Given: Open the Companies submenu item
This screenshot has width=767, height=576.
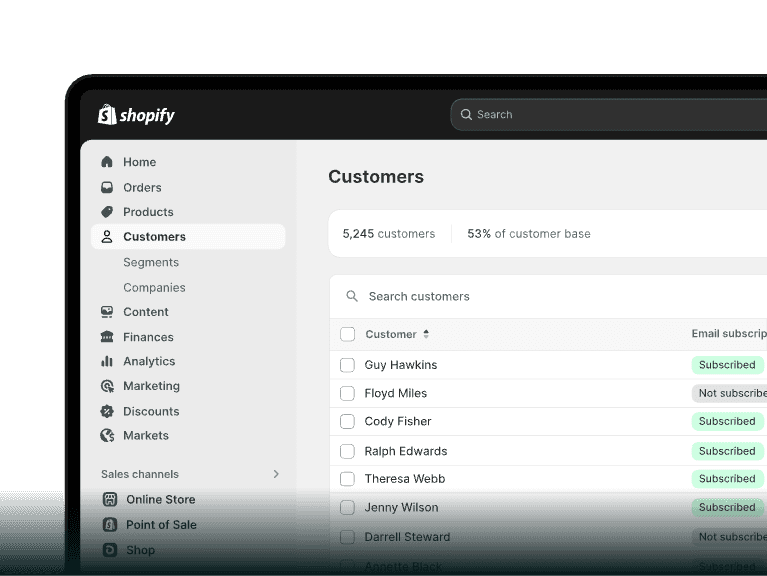Looking at the screenshot, I should tap(154, 288).
